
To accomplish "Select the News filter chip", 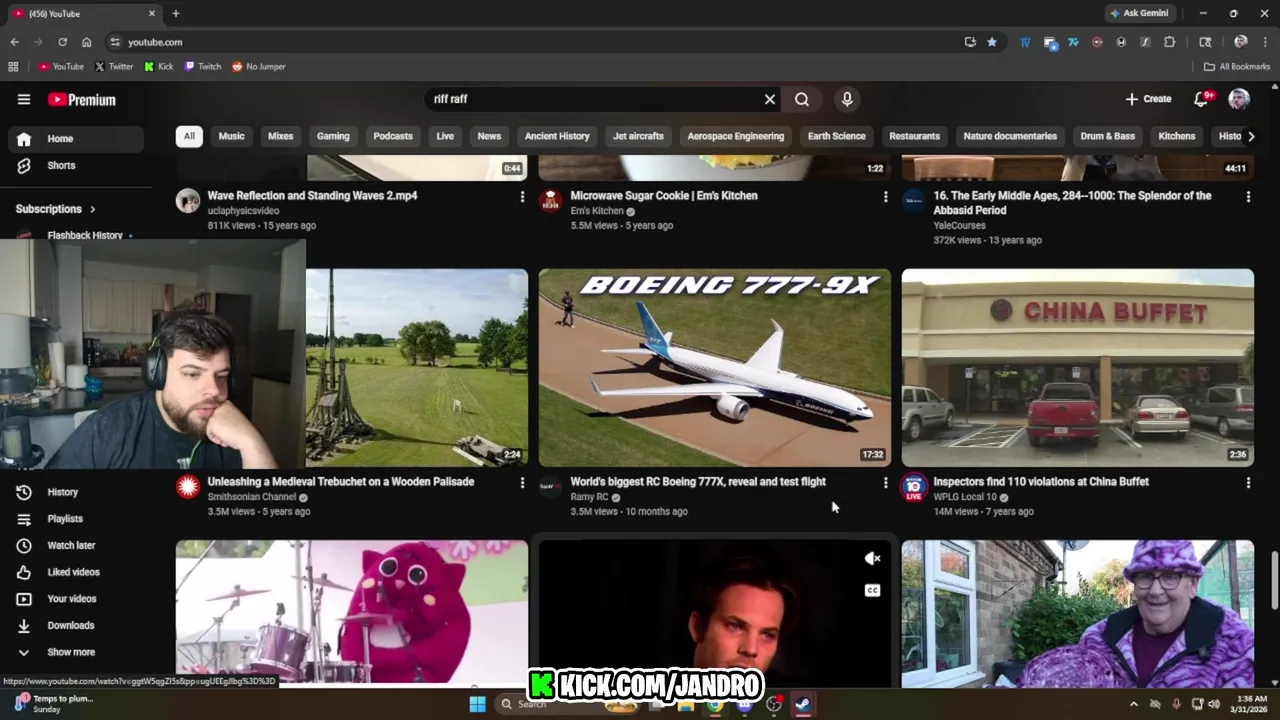I will click(489, 136).
